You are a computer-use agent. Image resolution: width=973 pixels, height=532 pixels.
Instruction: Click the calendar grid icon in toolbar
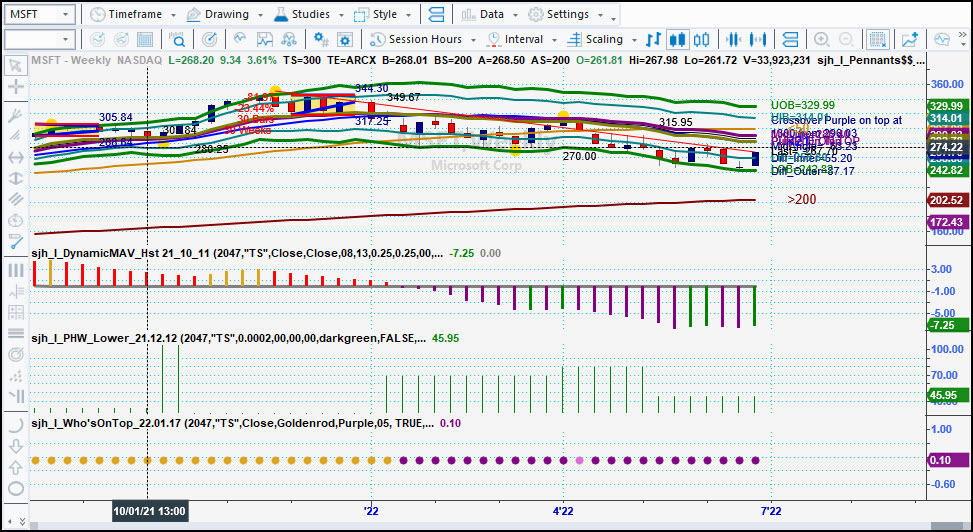145,40
